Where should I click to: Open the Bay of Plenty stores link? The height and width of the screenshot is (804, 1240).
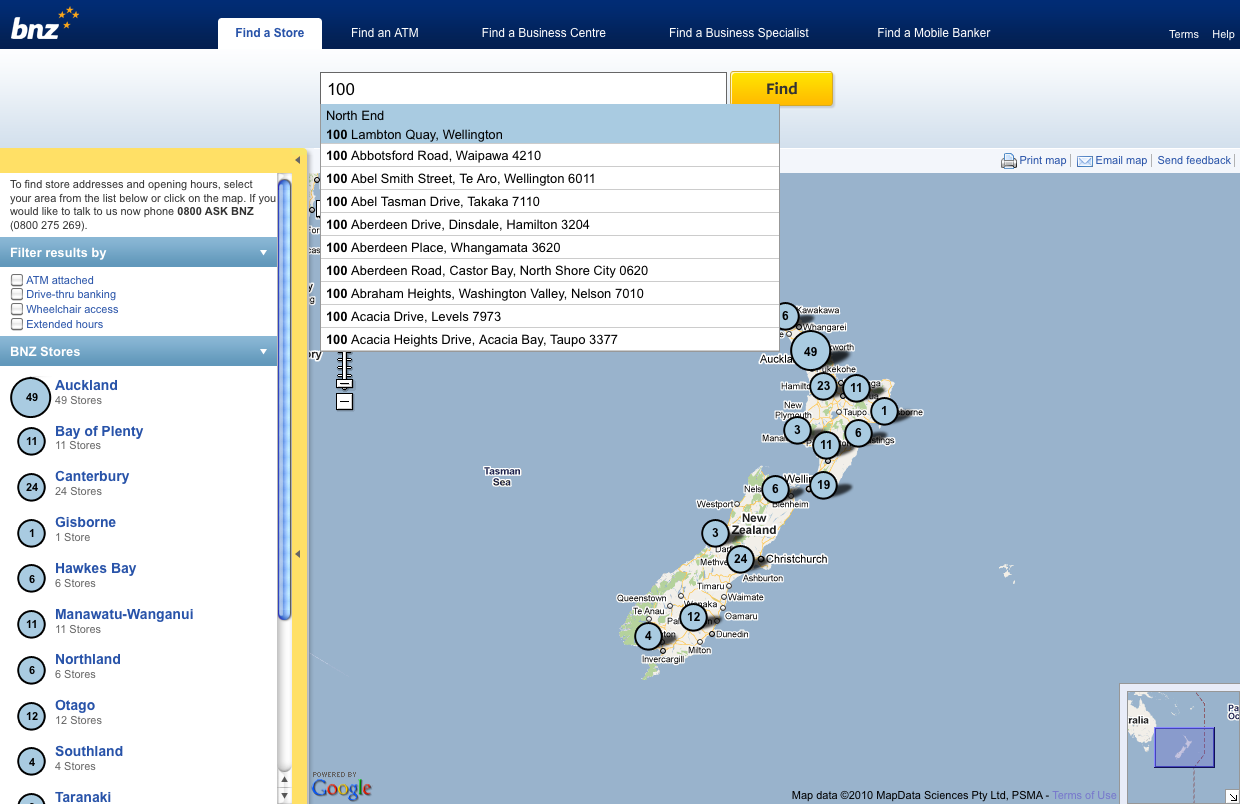[x=99, y=431]
